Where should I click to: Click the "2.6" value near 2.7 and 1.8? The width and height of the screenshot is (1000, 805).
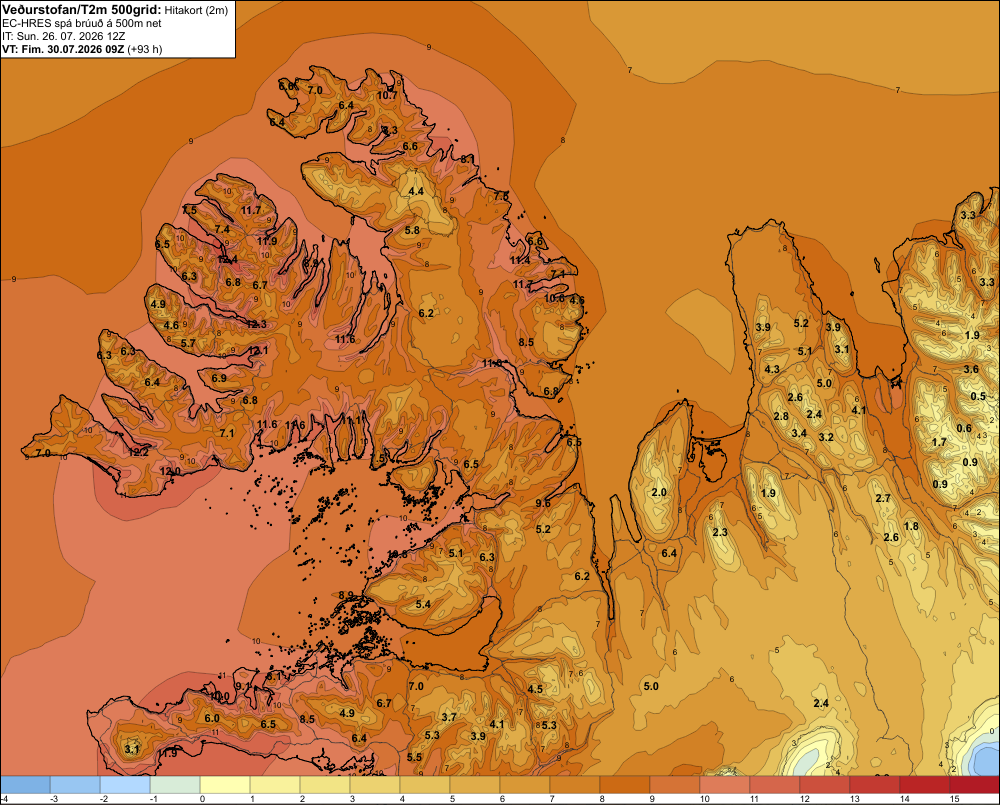tap(891, 537)
